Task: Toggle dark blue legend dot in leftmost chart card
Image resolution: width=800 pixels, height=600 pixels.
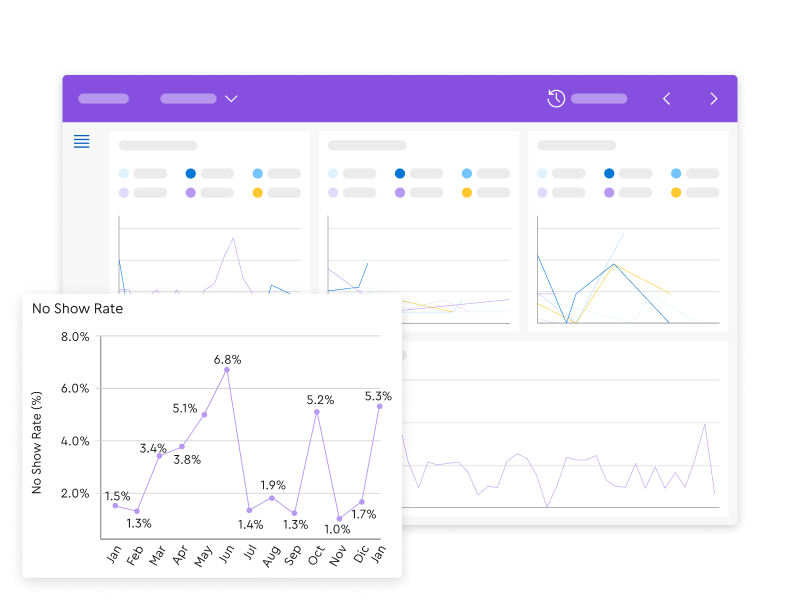Action: [x=191, y=173]
